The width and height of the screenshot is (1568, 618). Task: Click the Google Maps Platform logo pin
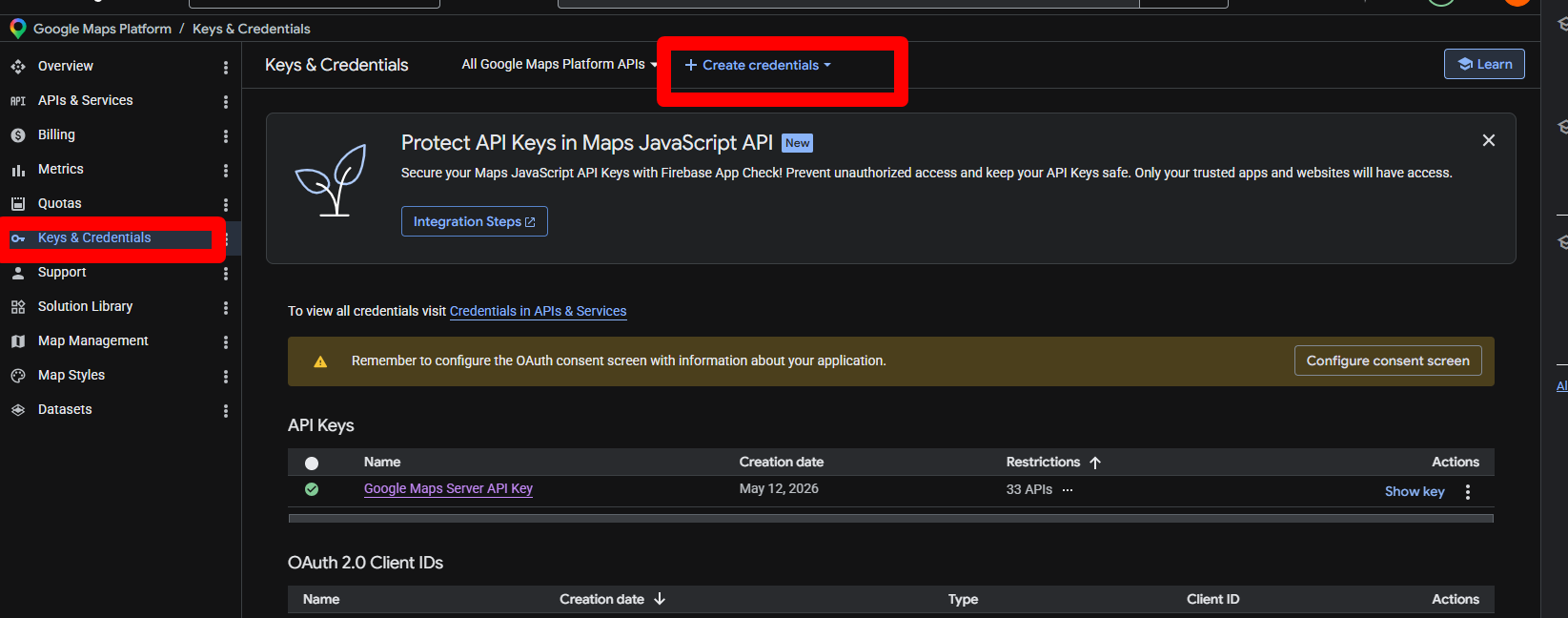point(18,29)
